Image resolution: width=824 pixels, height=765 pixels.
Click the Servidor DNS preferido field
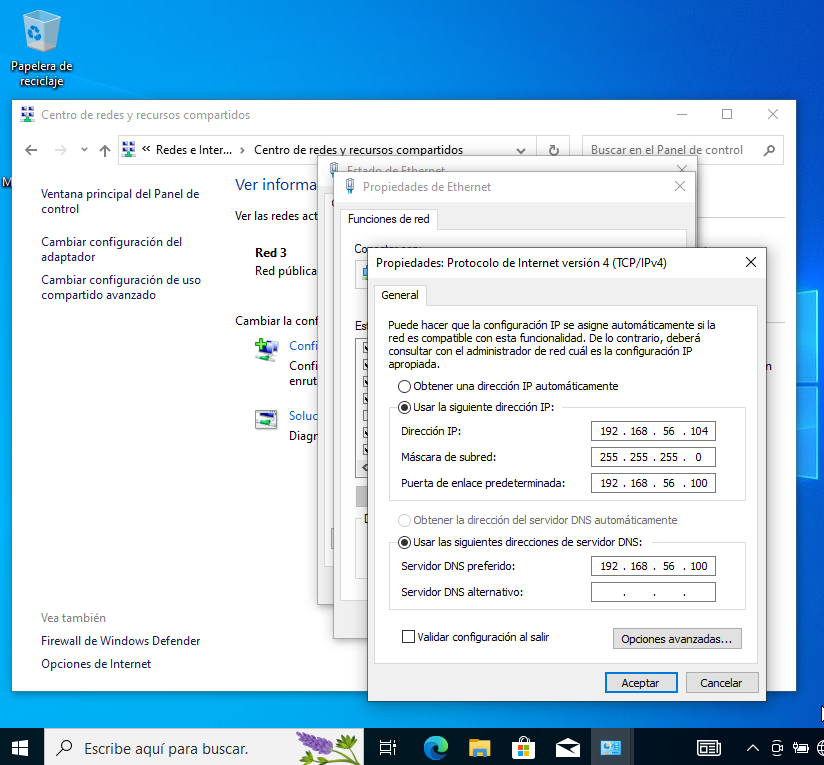653,566
